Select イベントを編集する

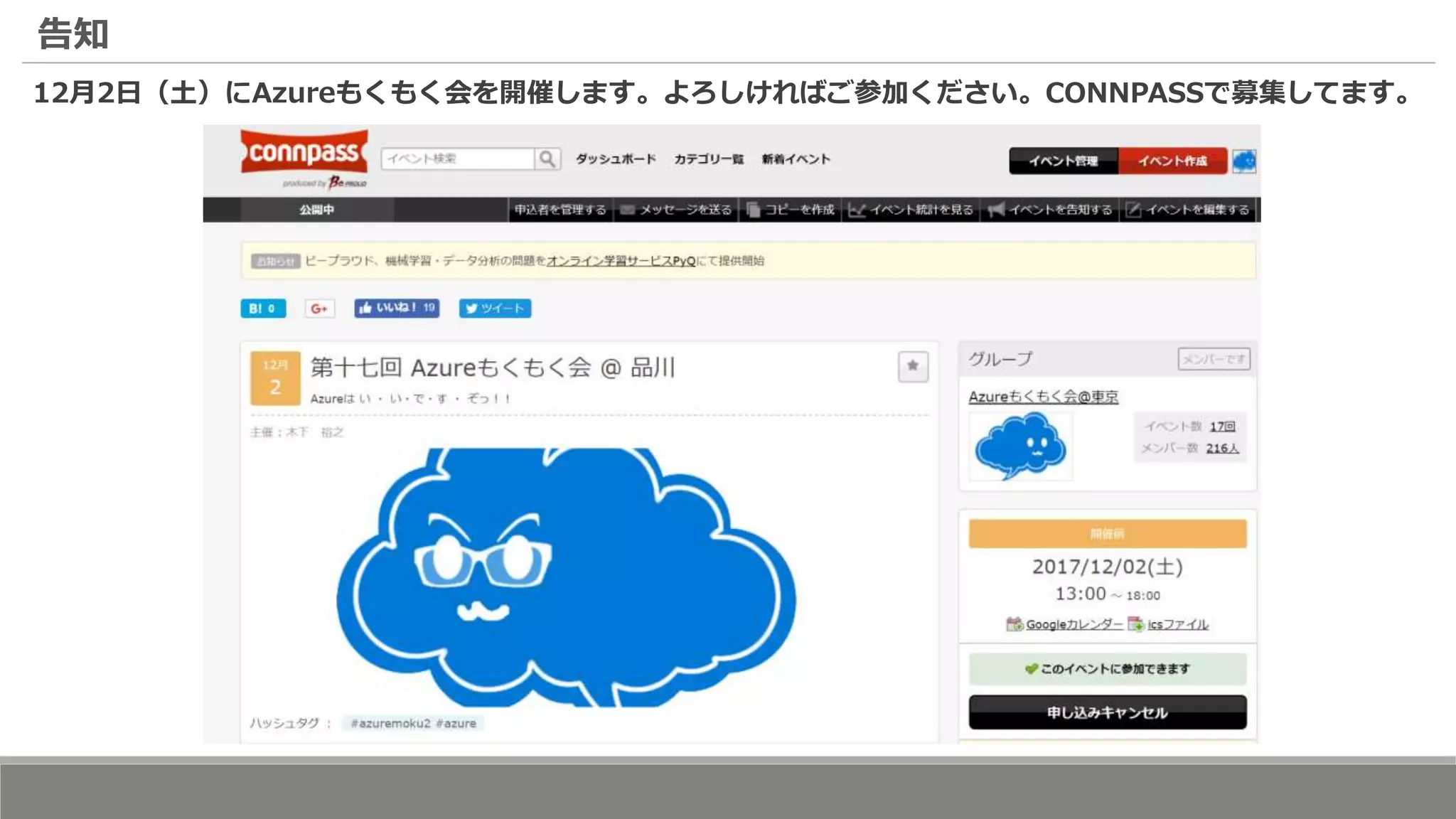(1187, 210)
